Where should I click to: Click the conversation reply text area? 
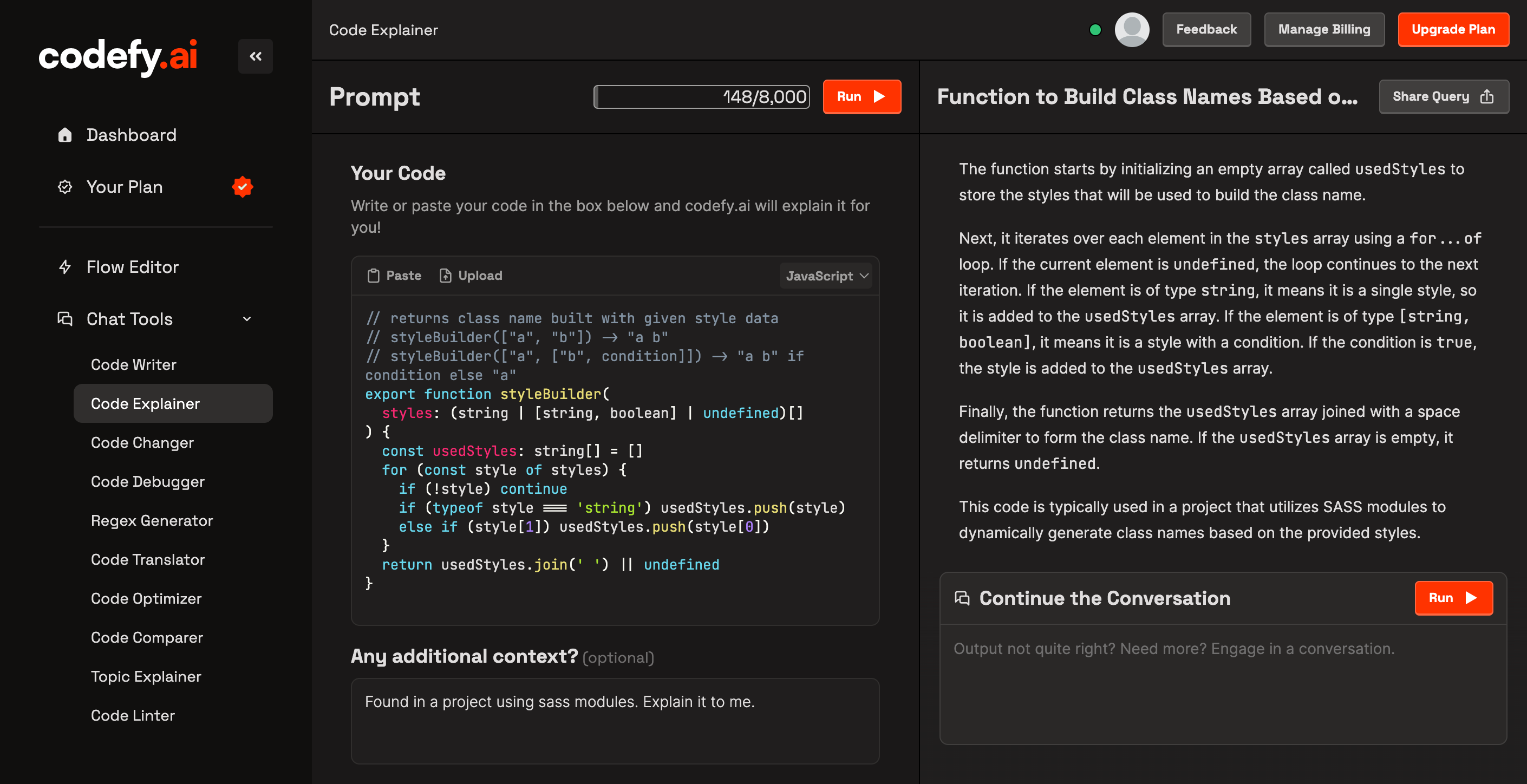(1223, 684)
